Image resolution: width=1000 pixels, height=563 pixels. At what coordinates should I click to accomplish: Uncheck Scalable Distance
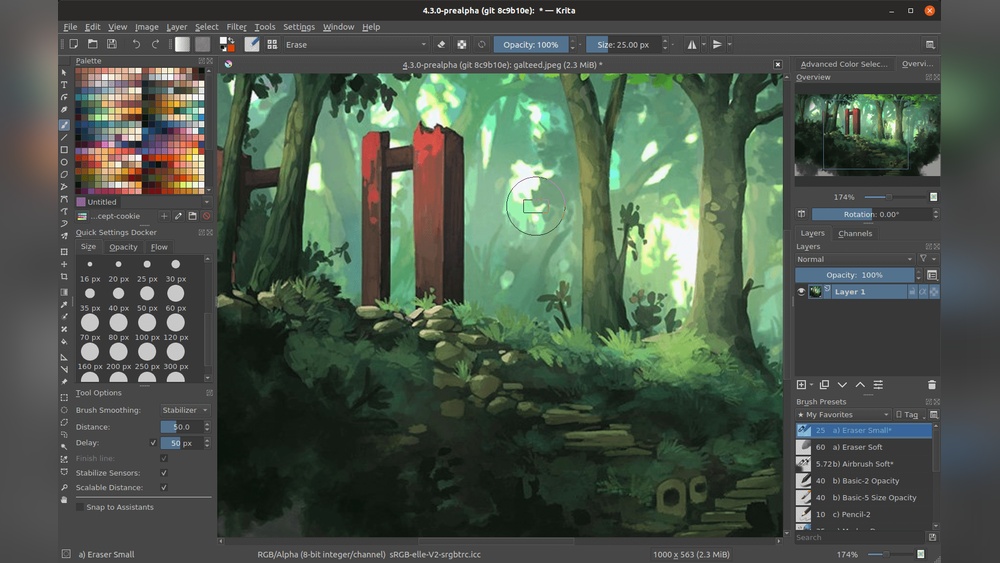pos(164,488)
